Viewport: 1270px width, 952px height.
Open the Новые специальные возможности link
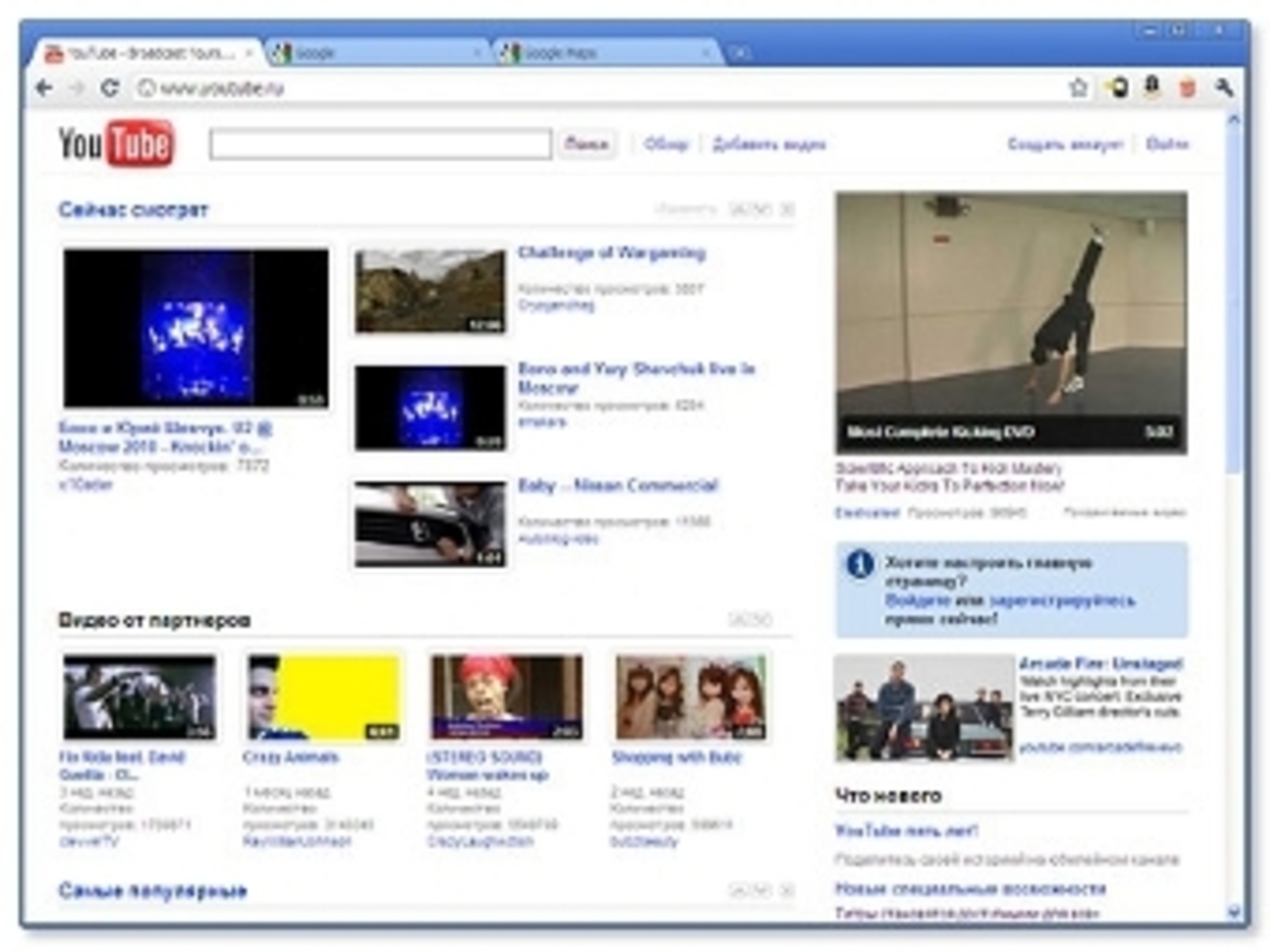coord(970,889)
